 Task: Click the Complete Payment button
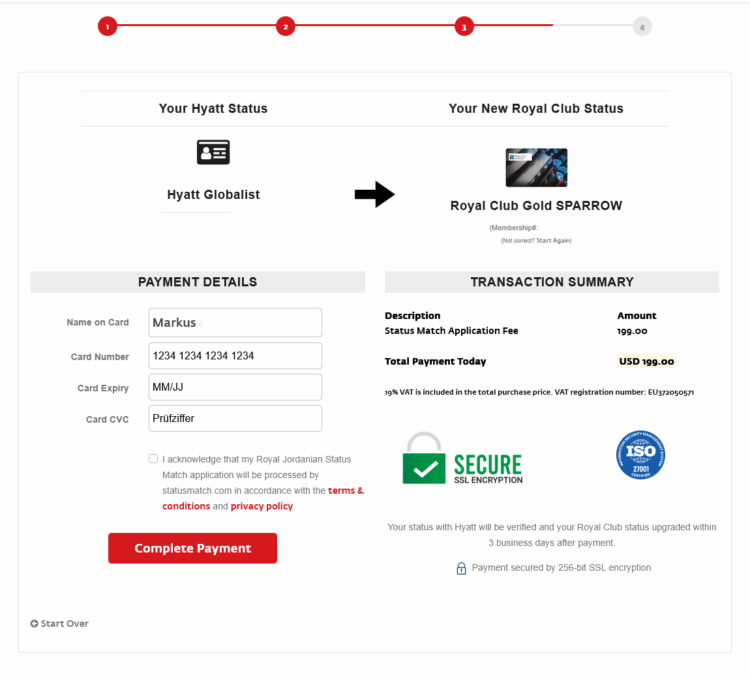pyautogui.click(x=192, y=548)
